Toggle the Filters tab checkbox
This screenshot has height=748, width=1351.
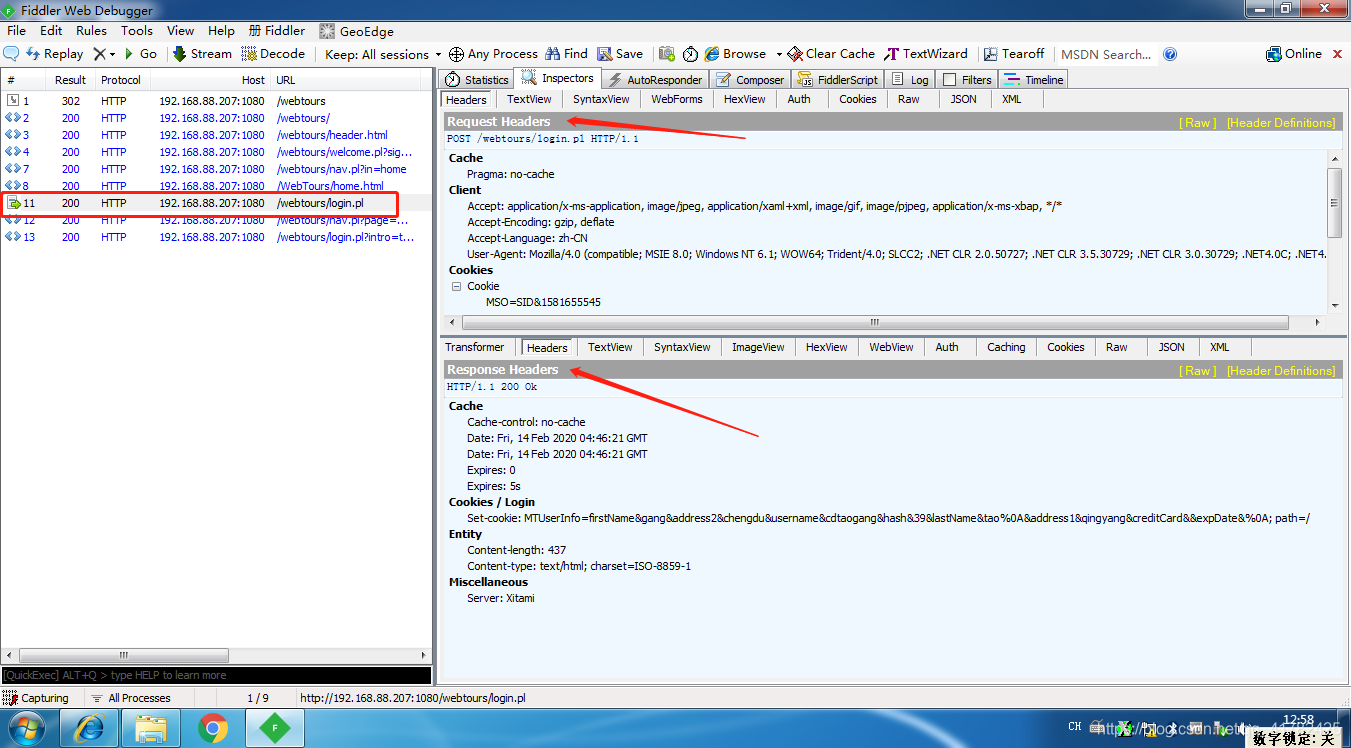[950, 80]
